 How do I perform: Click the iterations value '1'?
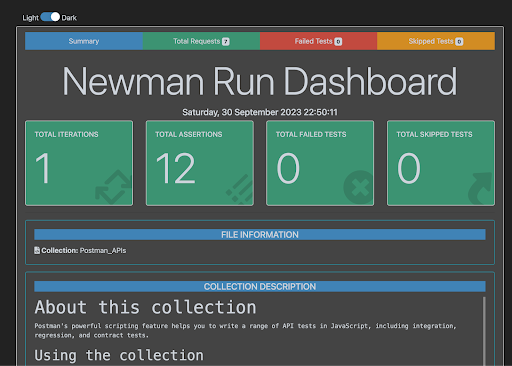coord(43,168)
